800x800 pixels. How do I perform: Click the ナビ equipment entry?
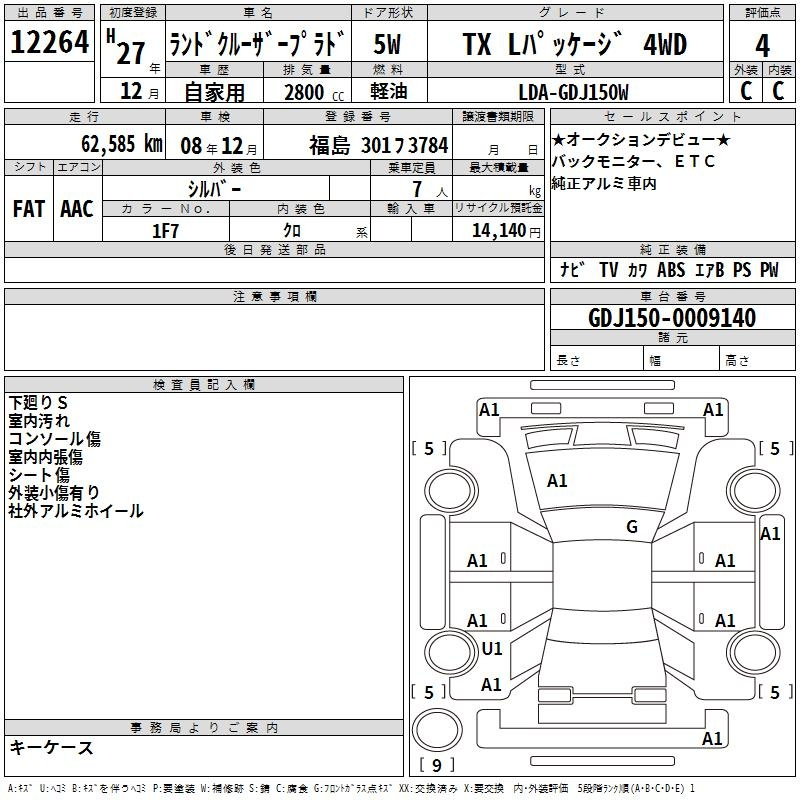(572, 270)
